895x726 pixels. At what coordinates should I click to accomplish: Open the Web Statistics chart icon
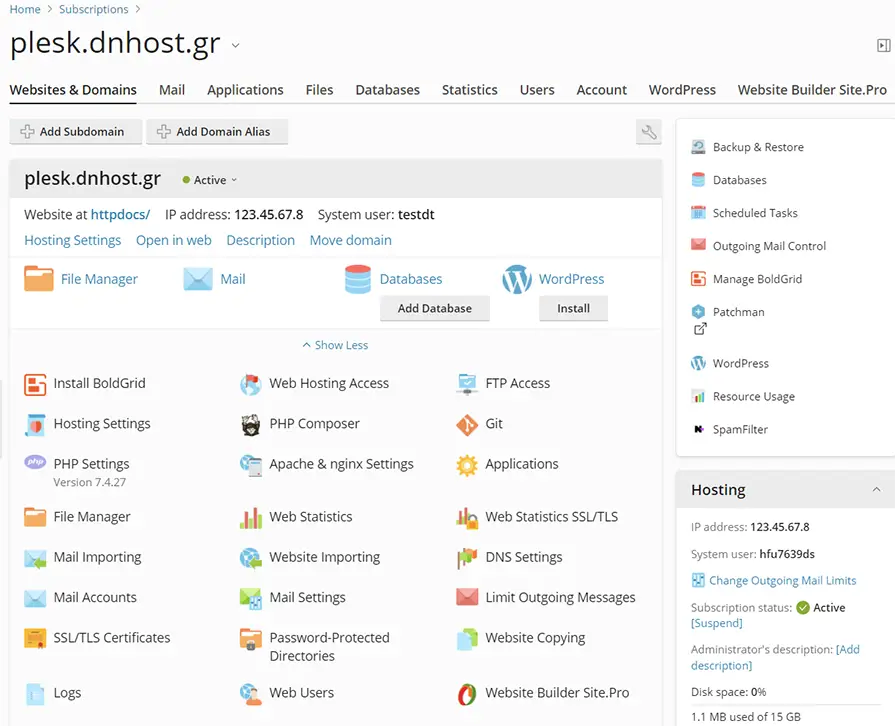tap(251, 518)
